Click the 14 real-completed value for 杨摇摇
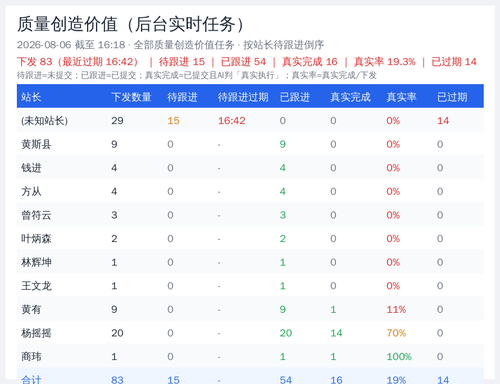 point(336,333)
